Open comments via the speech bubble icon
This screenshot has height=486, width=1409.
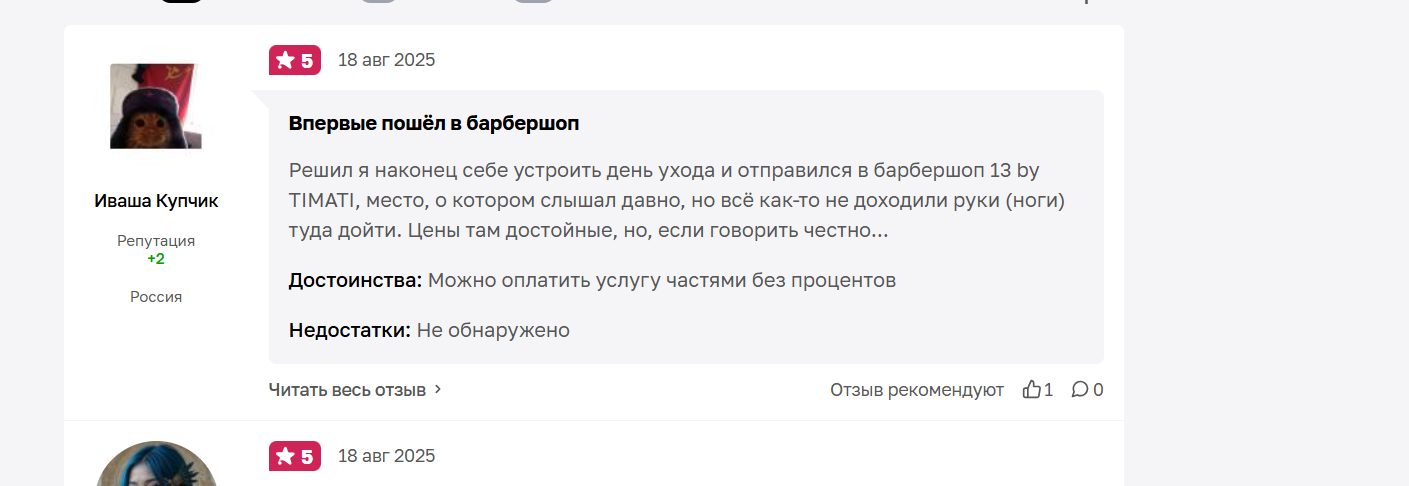click(x=1080, y=390)
